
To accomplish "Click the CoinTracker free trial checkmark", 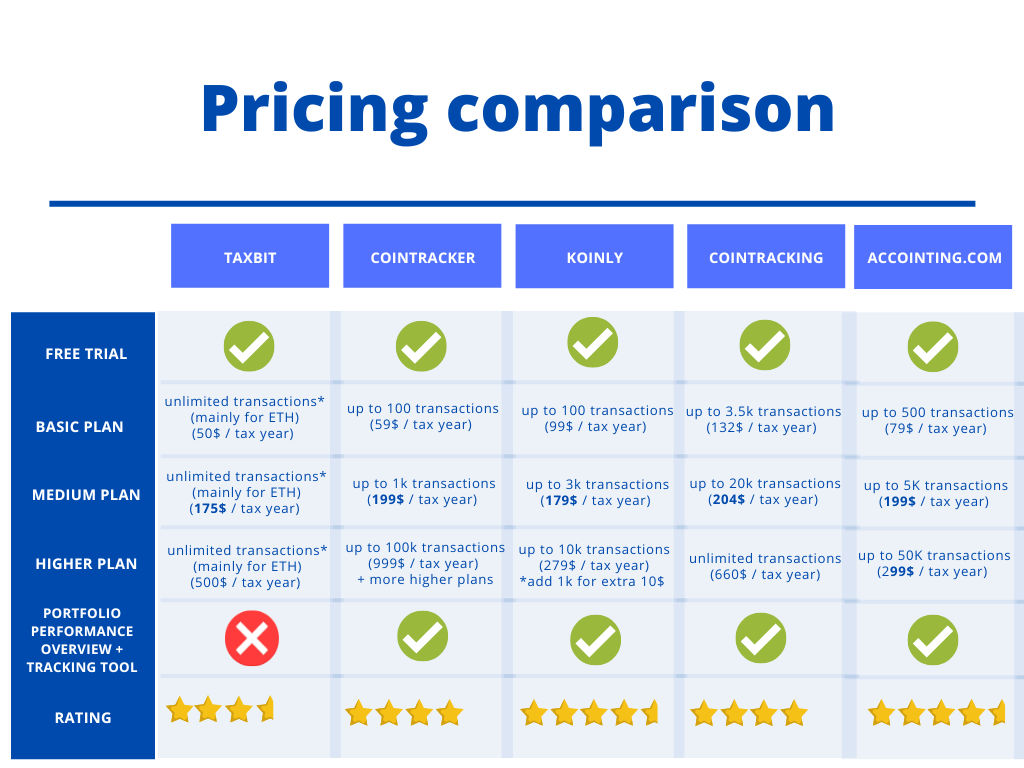I will click(421, 346).
